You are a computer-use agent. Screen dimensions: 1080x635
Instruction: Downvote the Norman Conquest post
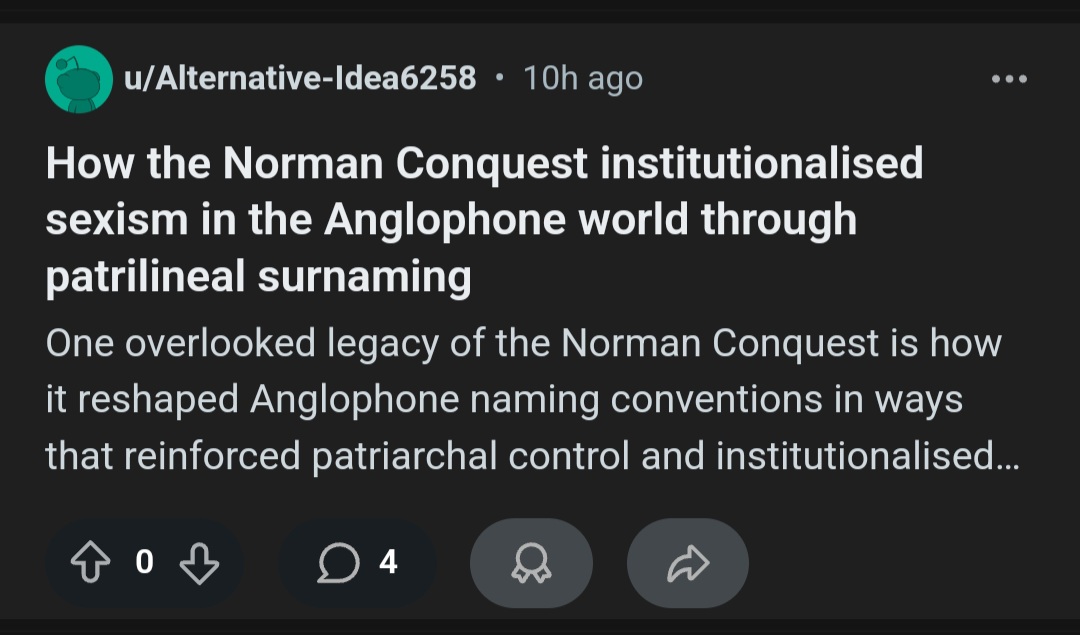[x=198, y=563]
